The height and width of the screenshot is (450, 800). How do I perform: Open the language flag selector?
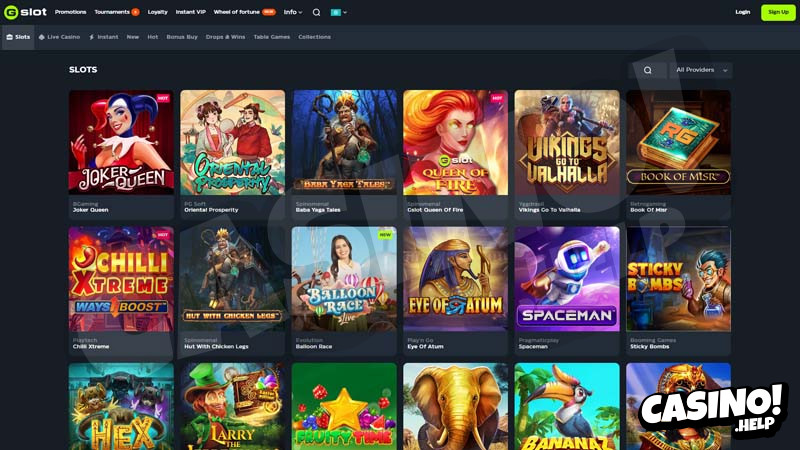(x=338, y=12)
